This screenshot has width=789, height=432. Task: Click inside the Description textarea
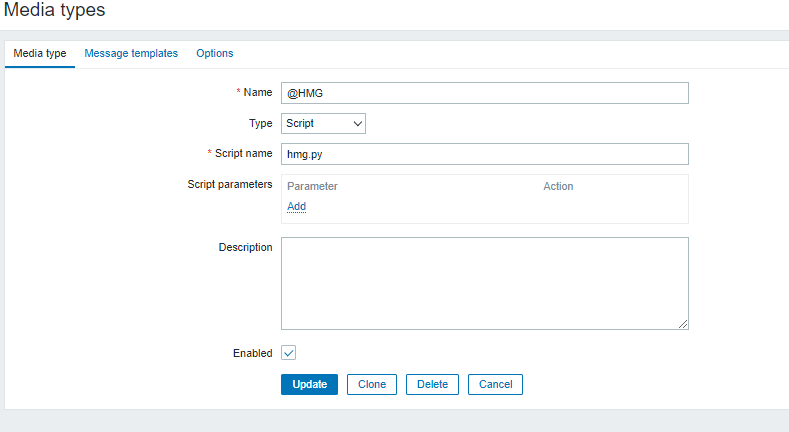point(484,283)
